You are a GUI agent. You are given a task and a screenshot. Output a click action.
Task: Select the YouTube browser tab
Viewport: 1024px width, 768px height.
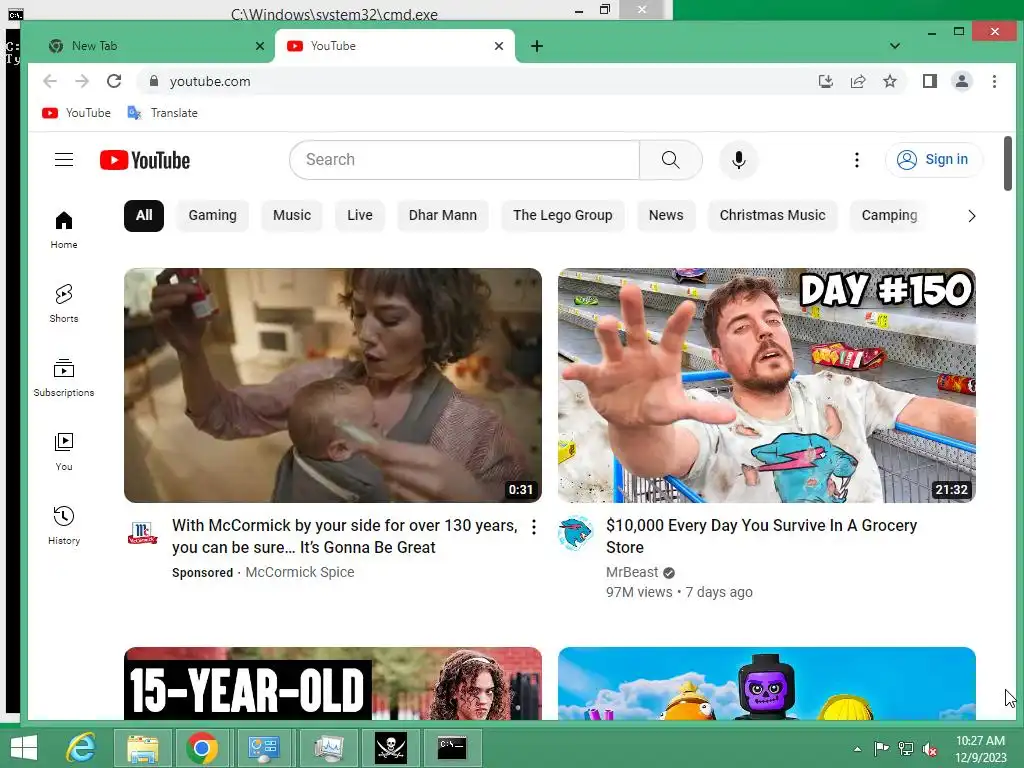point(394,46)
